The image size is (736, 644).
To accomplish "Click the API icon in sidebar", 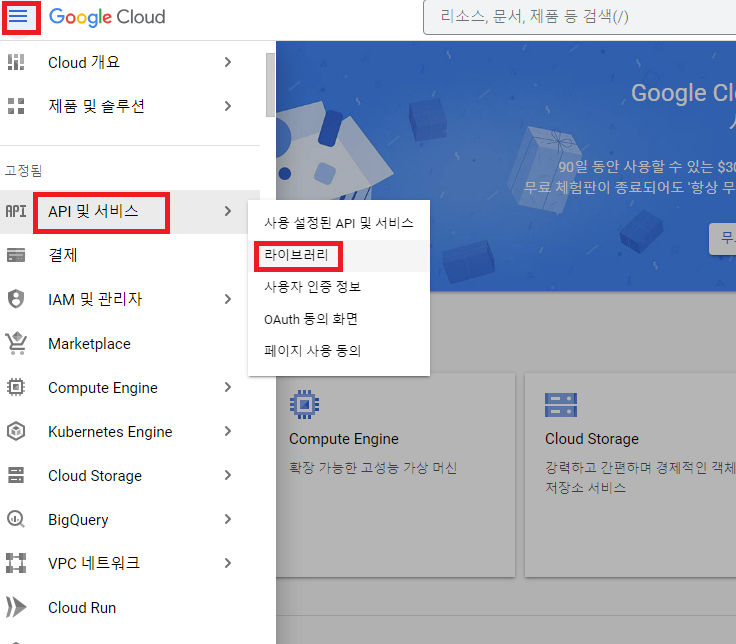I will tap(16, 211).
